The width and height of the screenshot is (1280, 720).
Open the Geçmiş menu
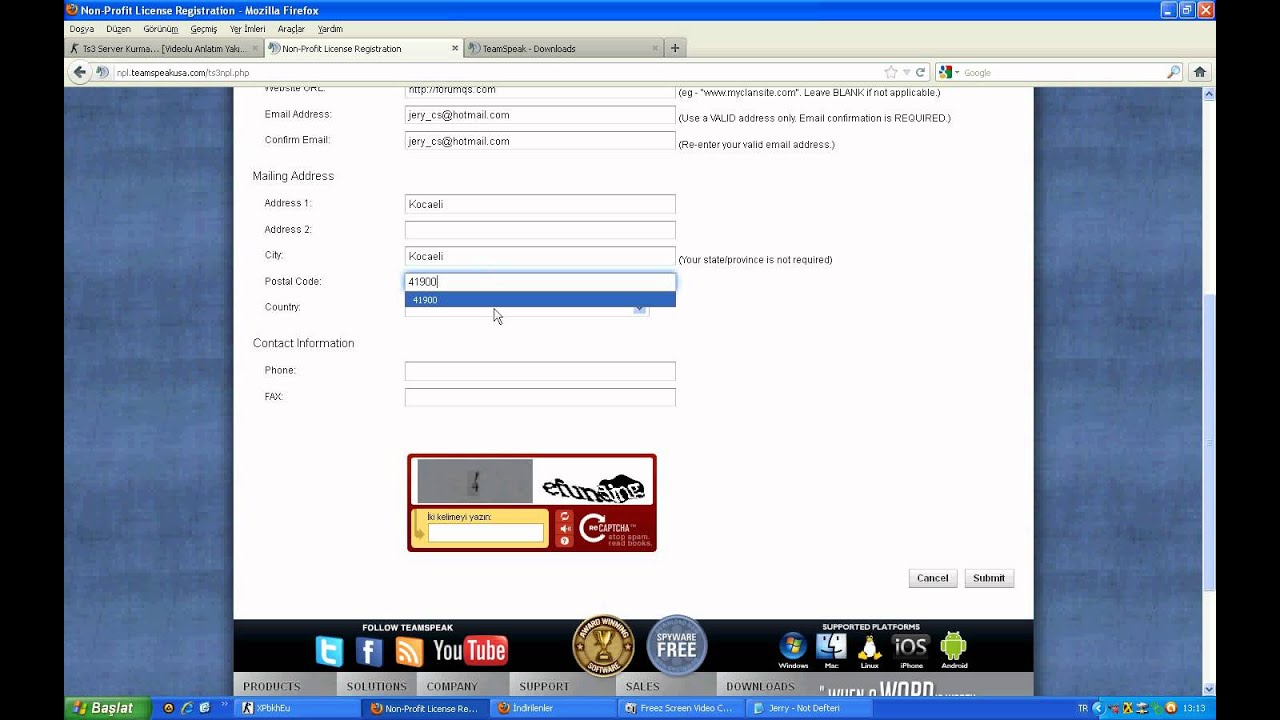coord(203,29)
